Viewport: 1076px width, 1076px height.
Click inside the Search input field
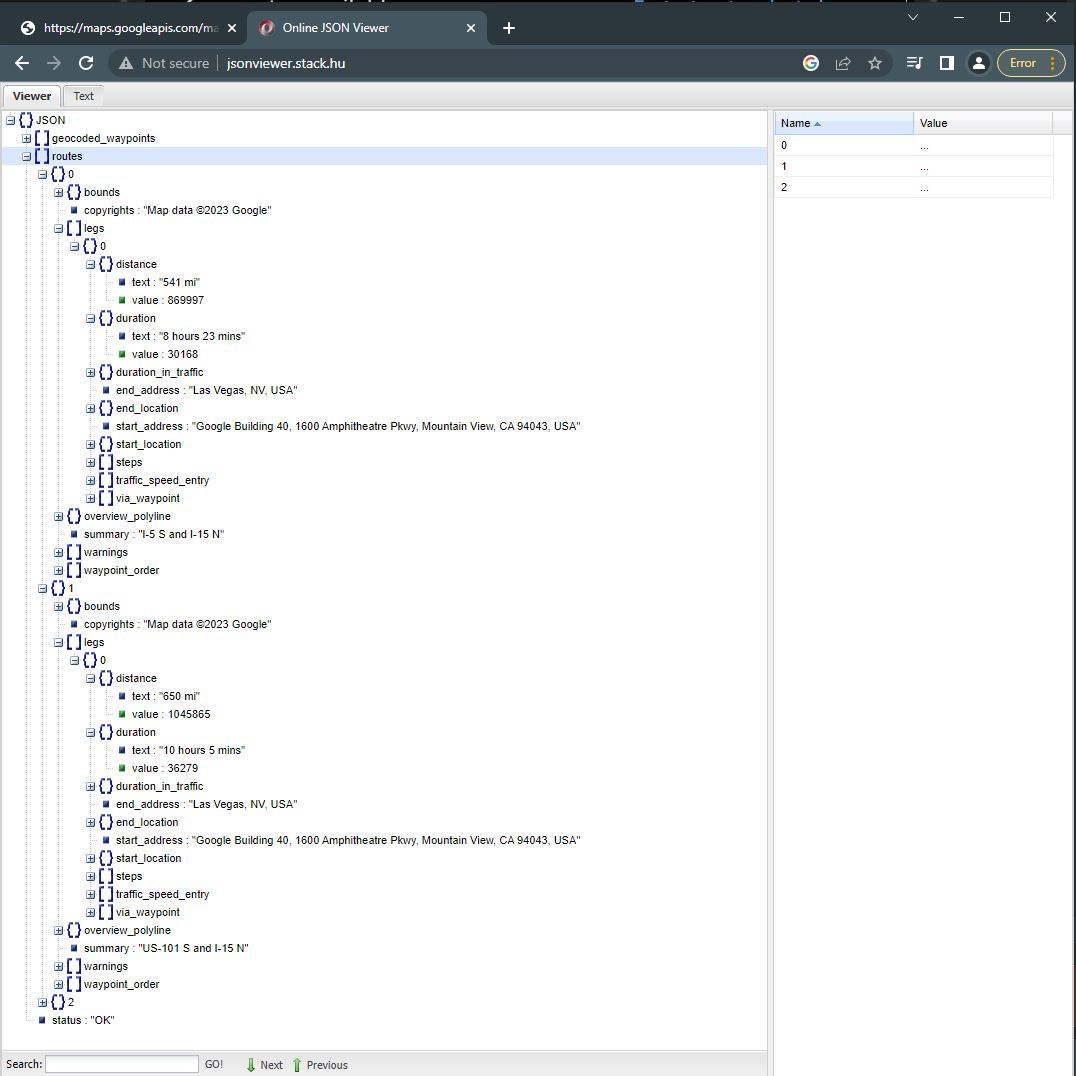click(x=120, y=1064)
